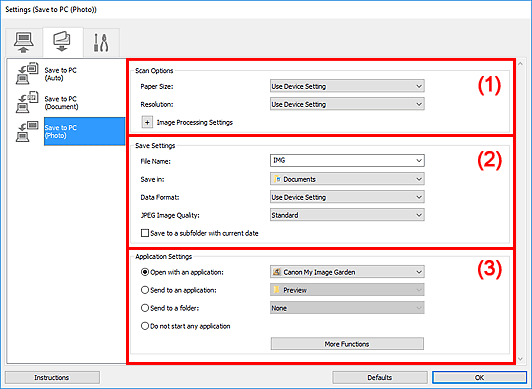Viewport: 532px width, 389px height.
Task: Open the Save in Documents dropdown
Action: [347, 179]
